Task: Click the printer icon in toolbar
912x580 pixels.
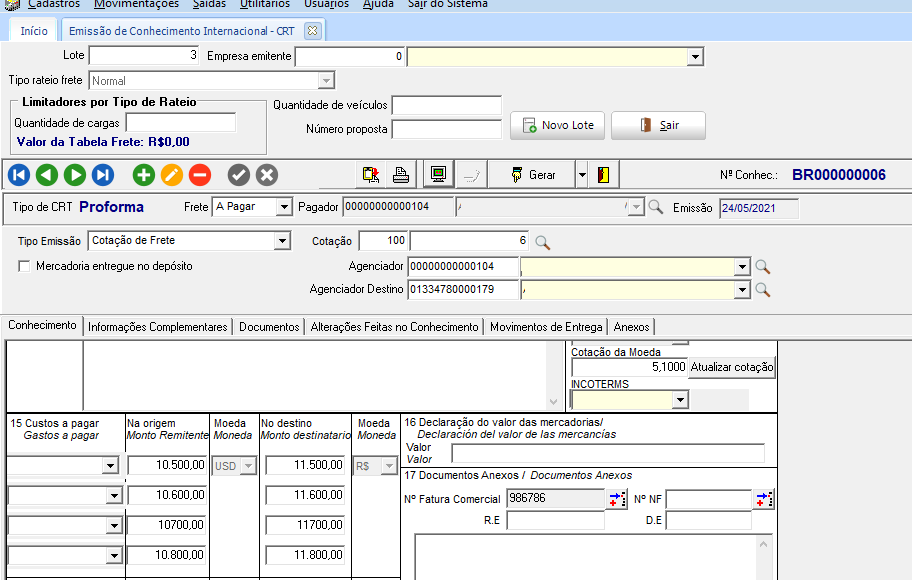Action: [x=400, y=175]
